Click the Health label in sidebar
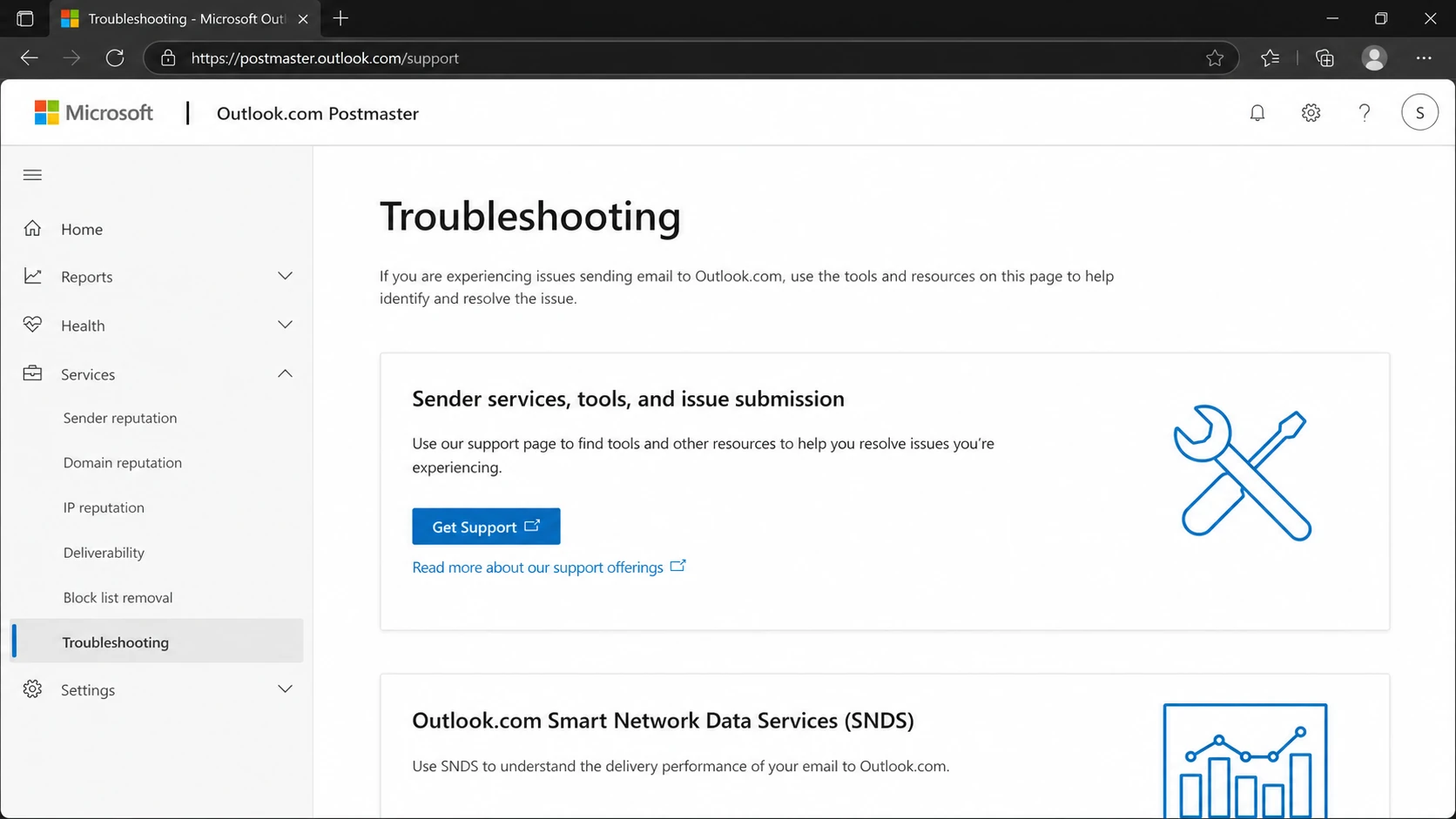 83,326
